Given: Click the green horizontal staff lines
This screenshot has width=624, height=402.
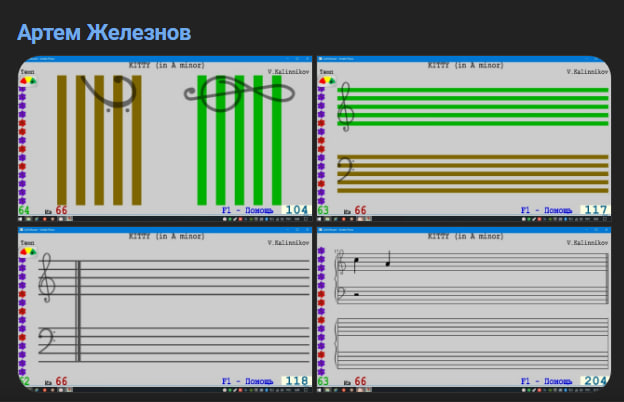Looking at the screenshot, I should pos(480,106).
